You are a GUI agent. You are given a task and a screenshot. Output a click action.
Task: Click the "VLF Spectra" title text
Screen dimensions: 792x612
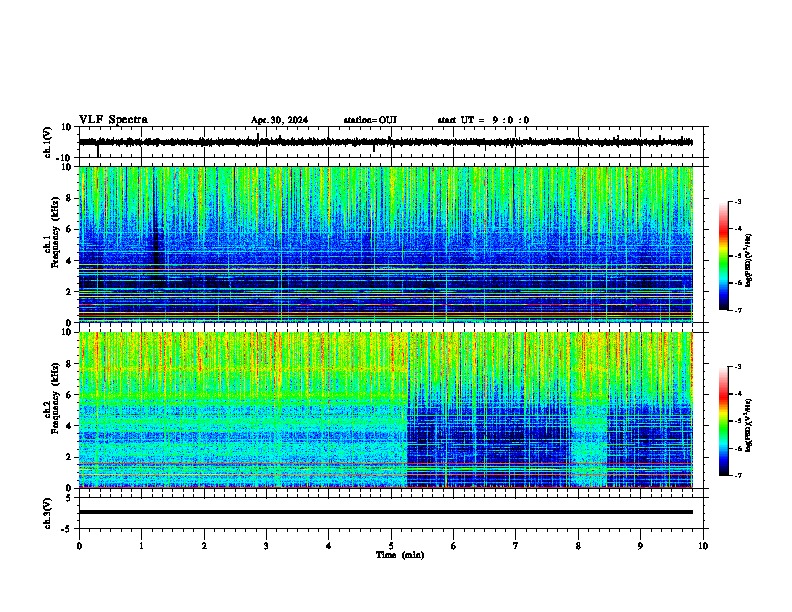tap(113, 120)
